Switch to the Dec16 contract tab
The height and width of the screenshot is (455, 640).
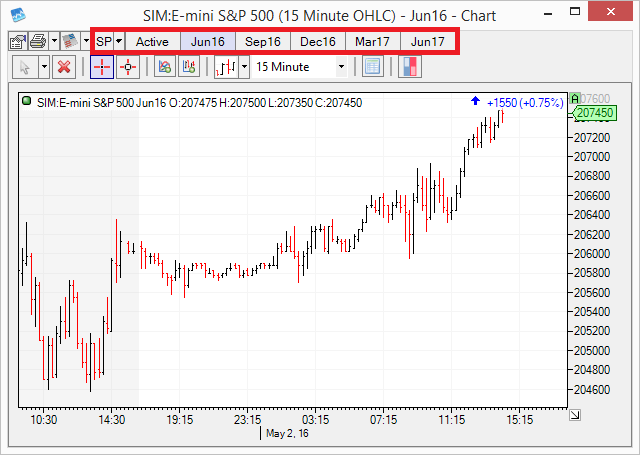(x=318, y=42)
